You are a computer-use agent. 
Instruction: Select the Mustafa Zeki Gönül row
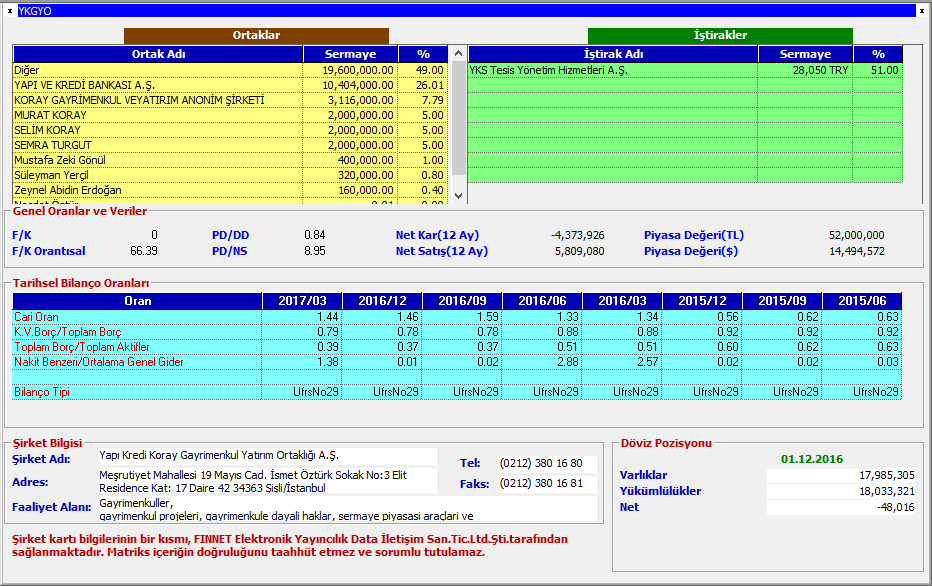point(229,160)
